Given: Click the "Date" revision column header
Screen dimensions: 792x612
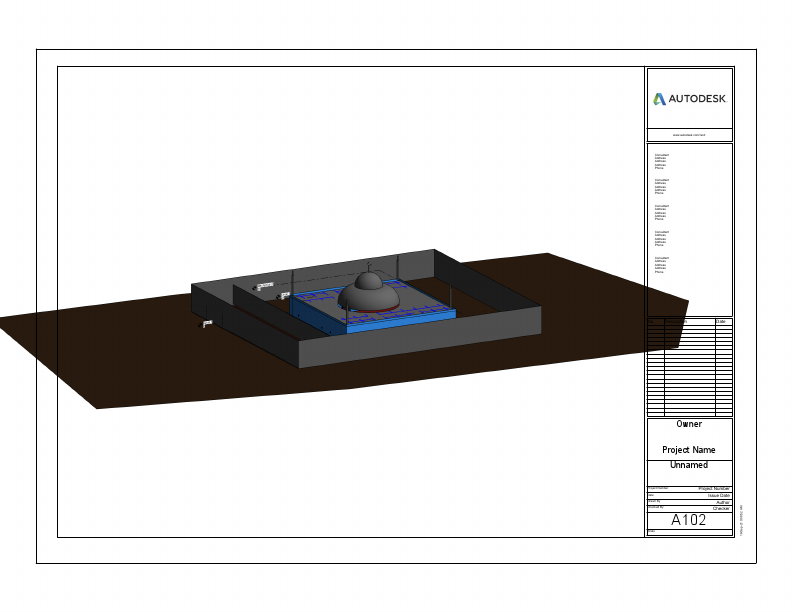Looking at the screenshot, I should click(x=721, y=322).
